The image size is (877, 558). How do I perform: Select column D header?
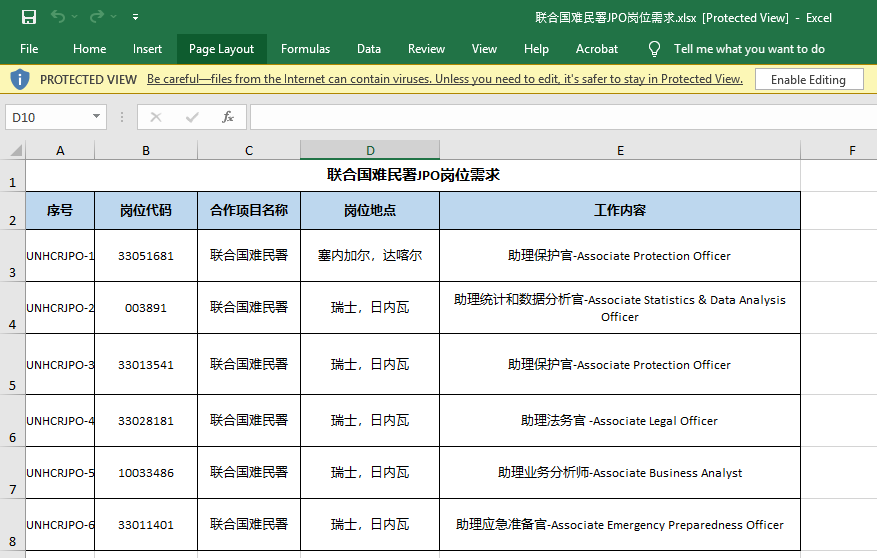pos(370,150)
